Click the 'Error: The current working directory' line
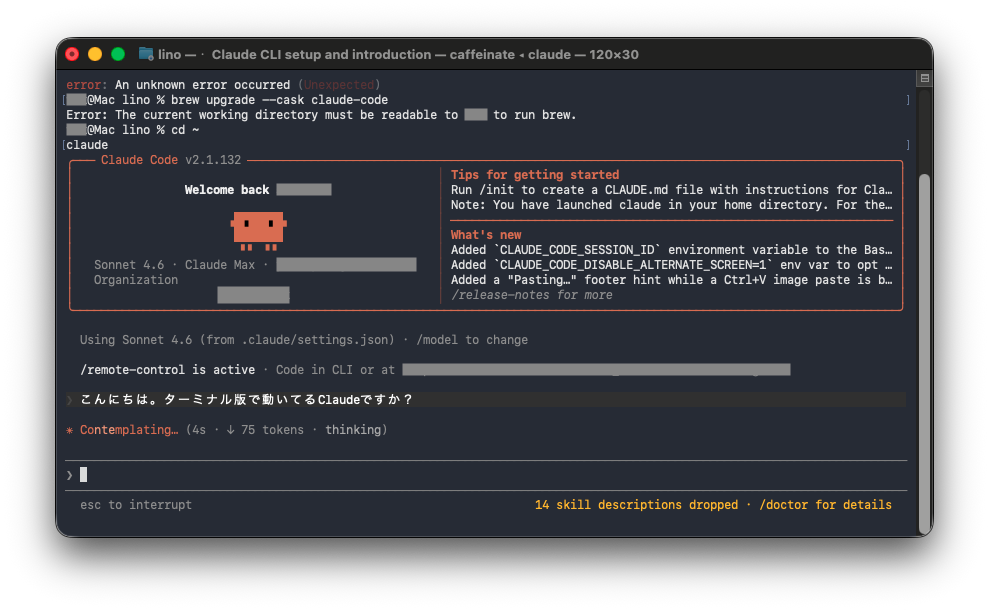This screenshot has width=989, height=611. click(321, 115)
